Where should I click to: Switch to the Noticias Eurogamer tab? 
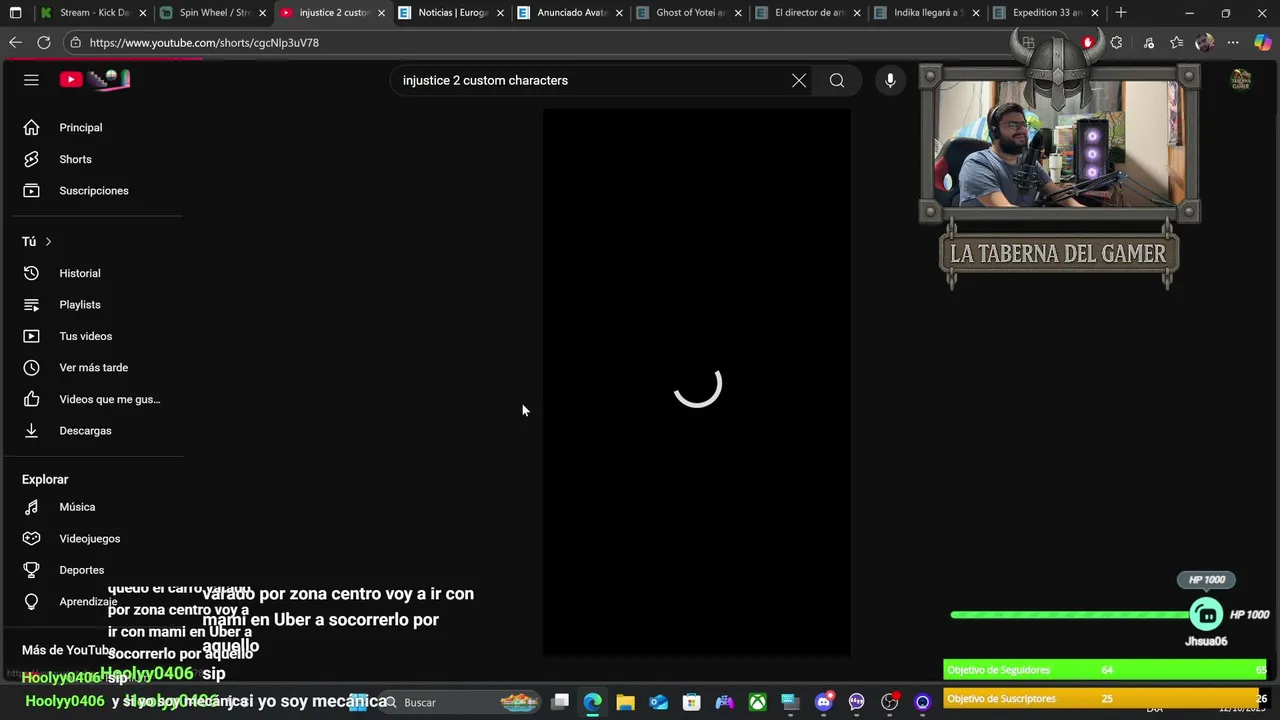[451, 13]
